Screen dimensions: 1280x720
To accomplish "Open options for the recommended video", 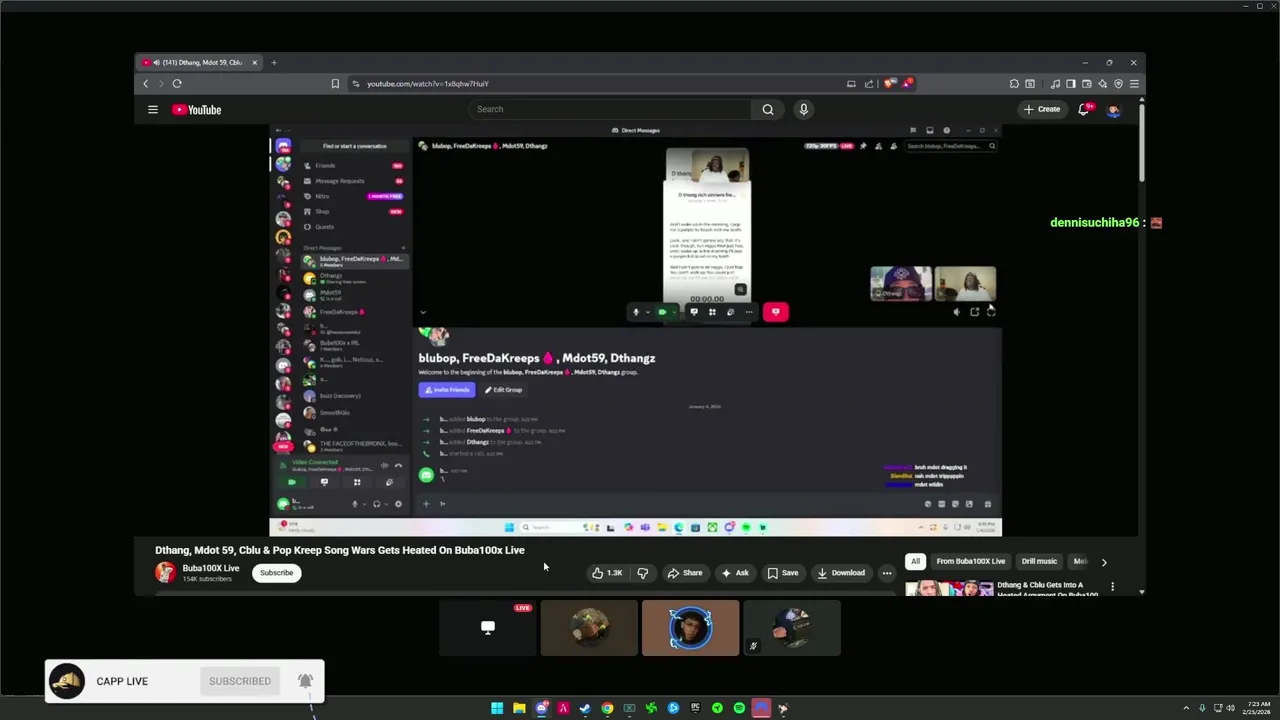I will click(1112, 587).
